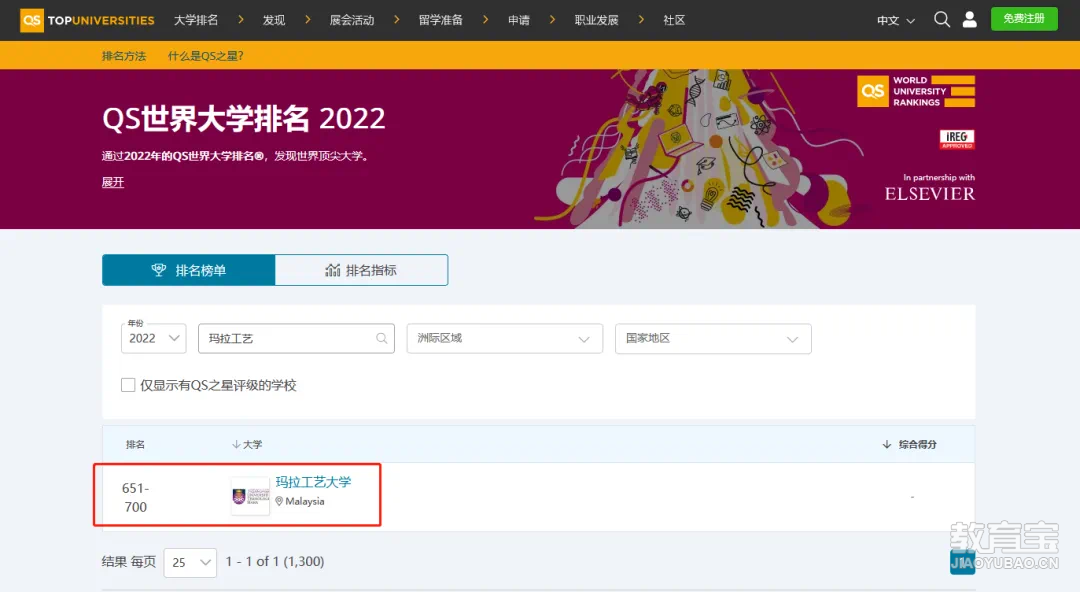1080x592 pixels.
Task: Click the search icon in 玛拉工艺 field
Action: (382, 338)
